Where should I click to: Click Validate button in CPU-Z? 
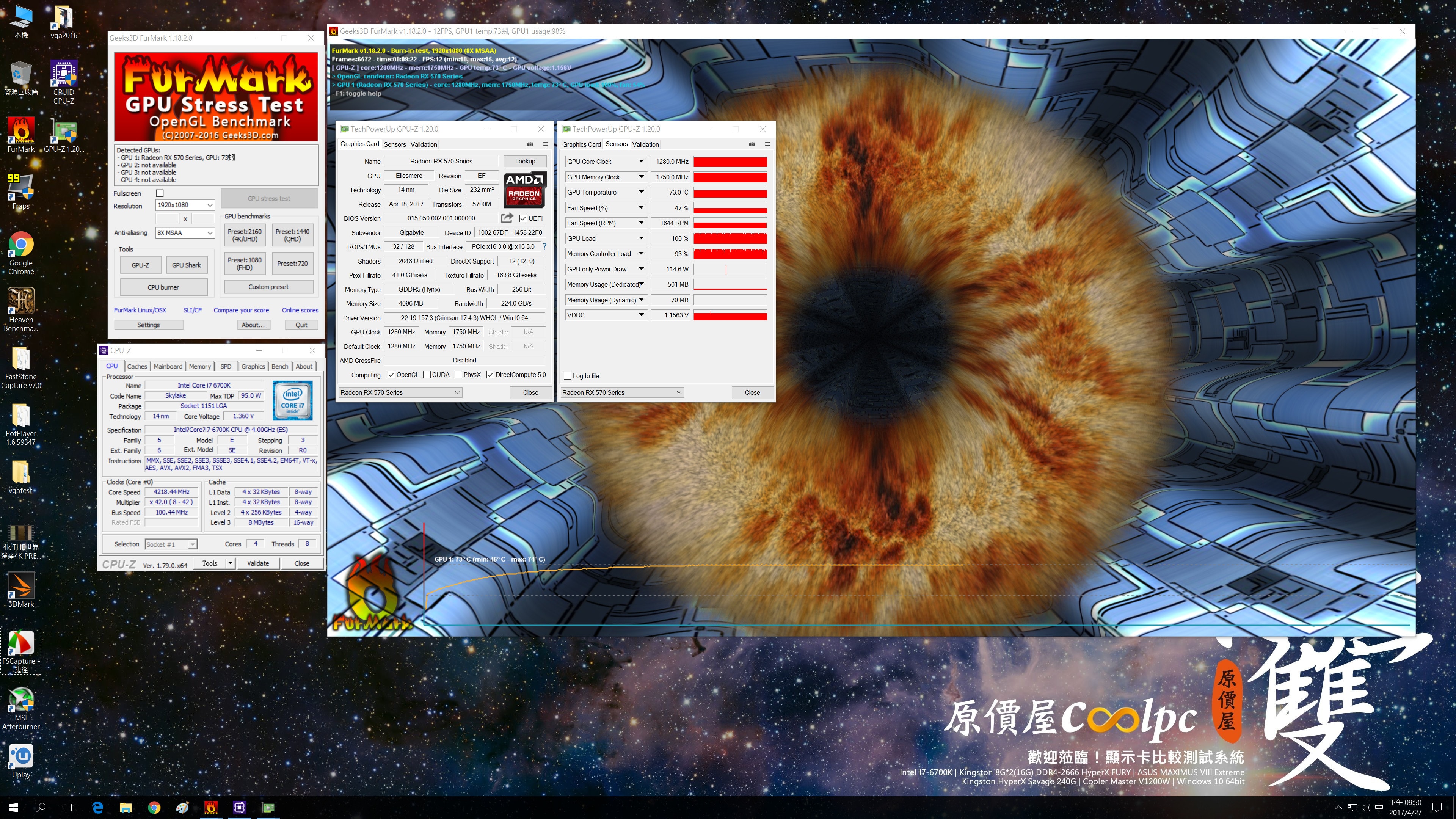(258, 563)
